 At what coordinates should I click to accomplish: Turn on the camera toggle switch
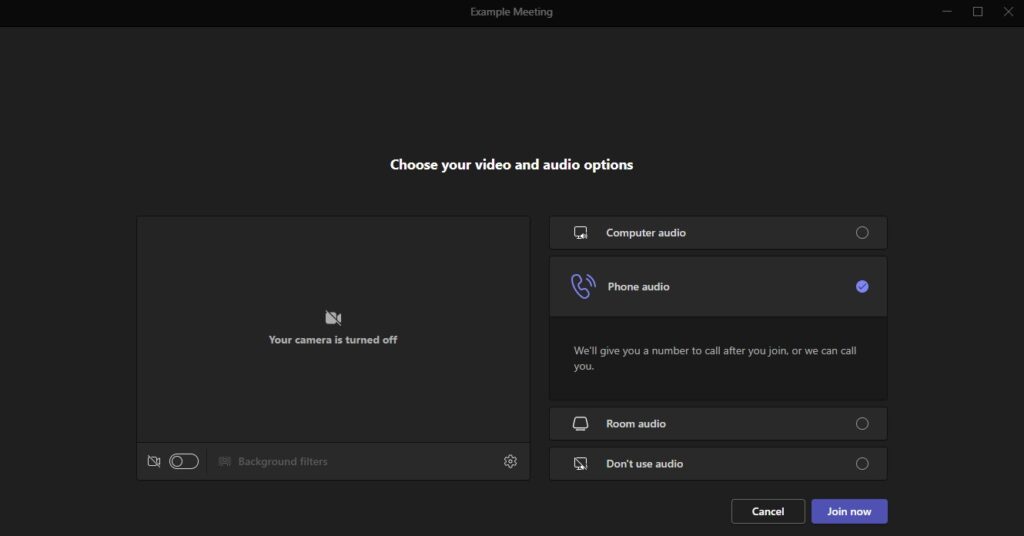coord(184,462)
